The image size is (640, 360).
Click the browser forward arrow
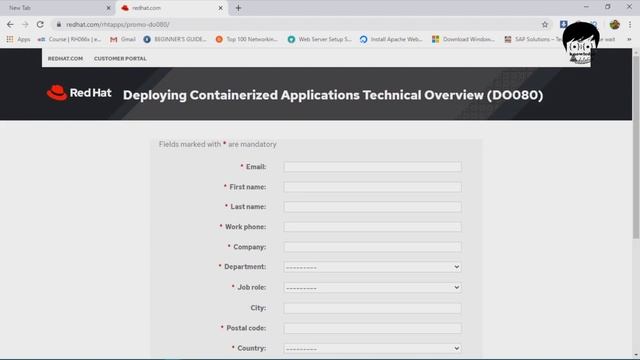(x=25, y=24)
